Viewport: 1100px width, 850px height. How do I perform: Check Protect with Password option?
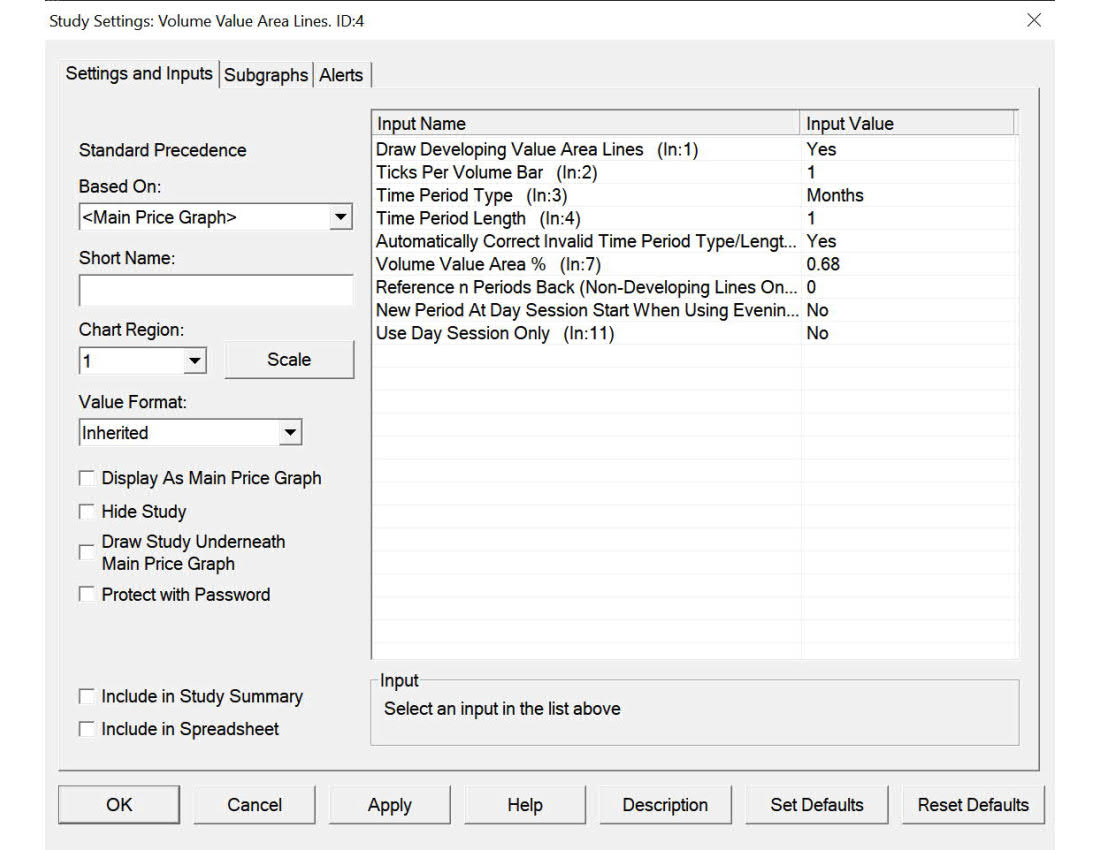[87, 595]
